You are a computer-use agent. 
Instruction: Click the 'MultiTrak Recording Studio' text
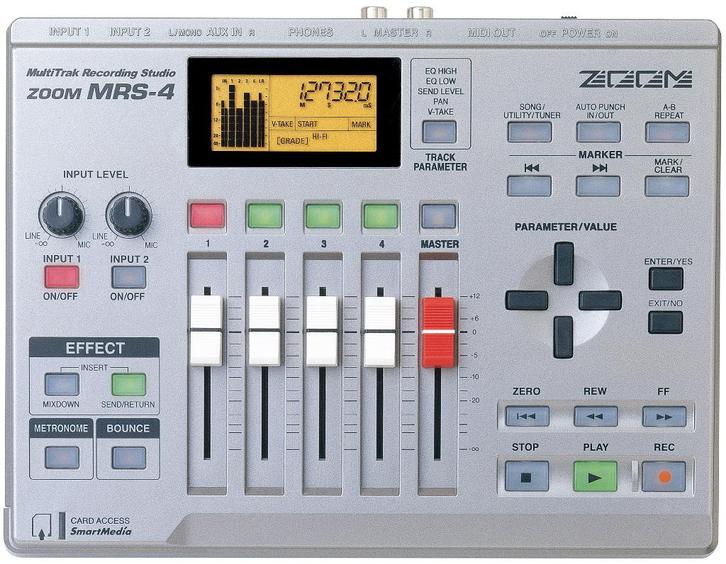click(x=100, y=73)
